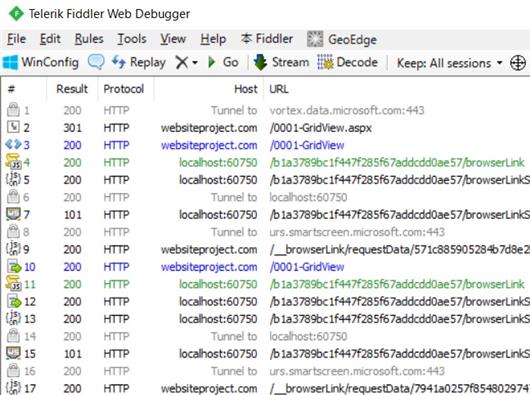Image resolution: width=530 pixels, height=395 pixels.
Task: Select the POST icon of session 12
Action: [14, 301]
